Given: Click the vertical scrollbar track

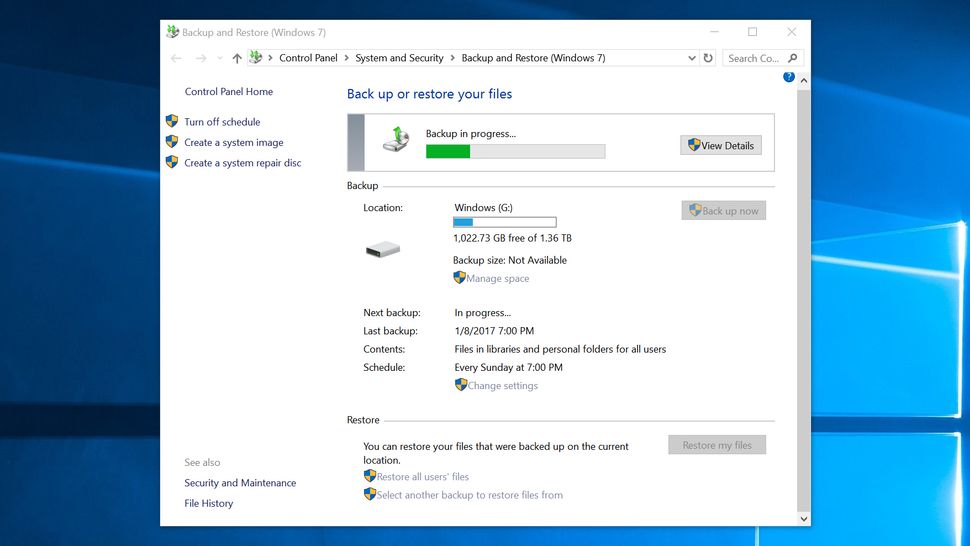Looking at the screenshot, I should pos(804,301).
